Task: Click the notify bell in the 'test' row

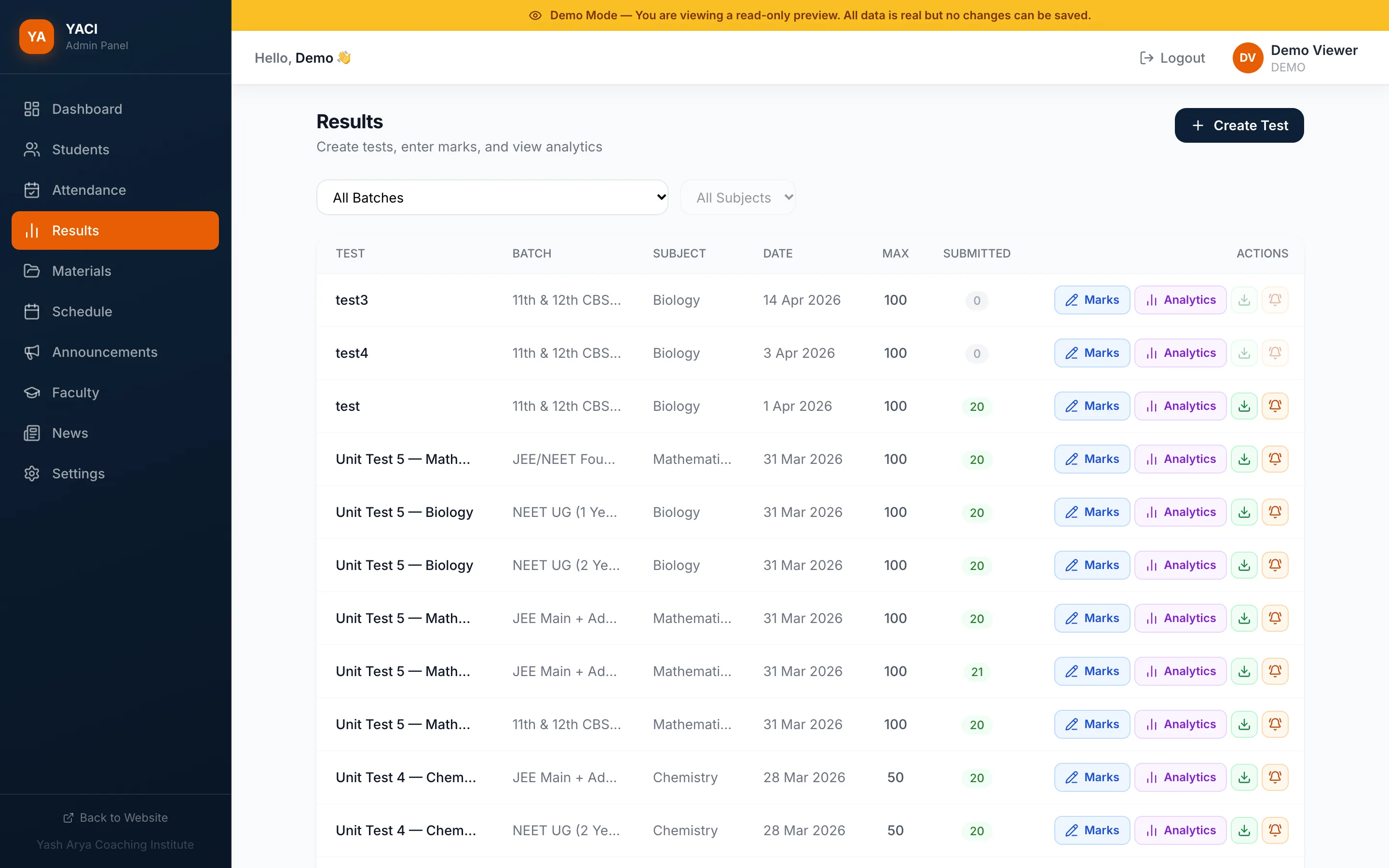Action: pyautogui.click(x=1275, y=406)
